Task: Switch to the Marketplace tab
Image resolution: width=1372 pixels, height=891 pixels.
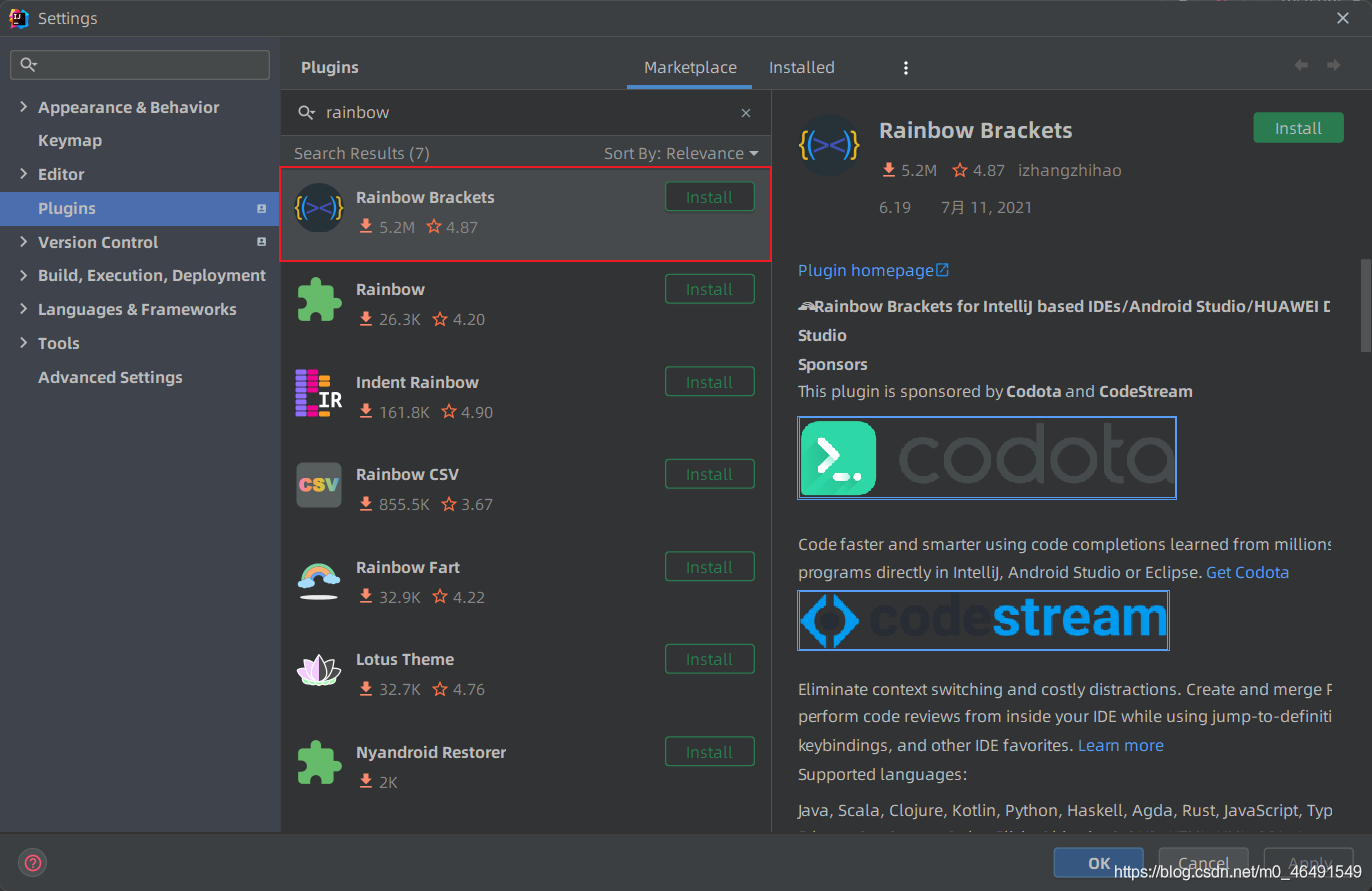Action: (x=690, y=67)
